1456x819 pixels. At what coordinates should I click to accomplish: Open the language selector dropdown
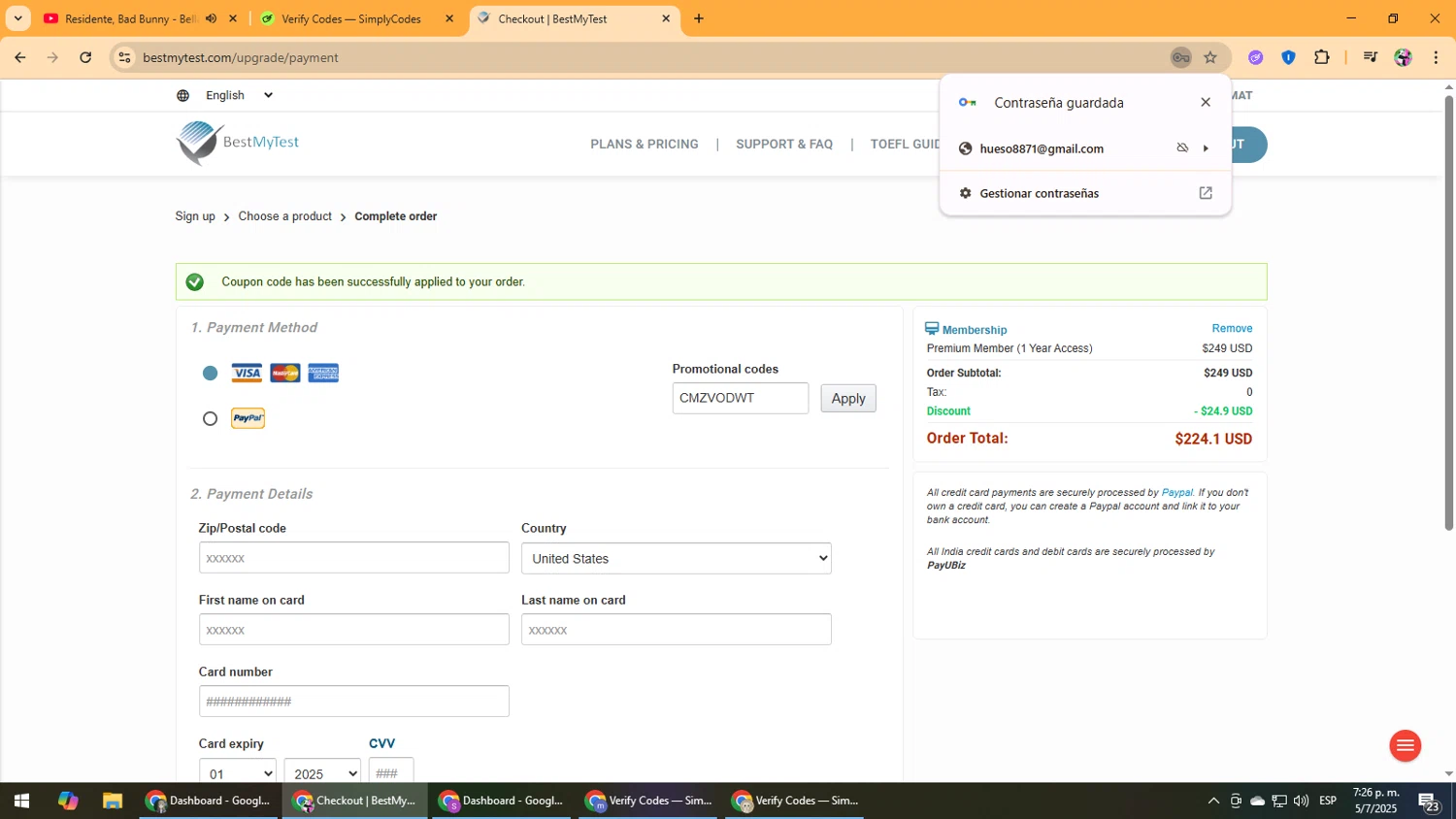point(239,95)
